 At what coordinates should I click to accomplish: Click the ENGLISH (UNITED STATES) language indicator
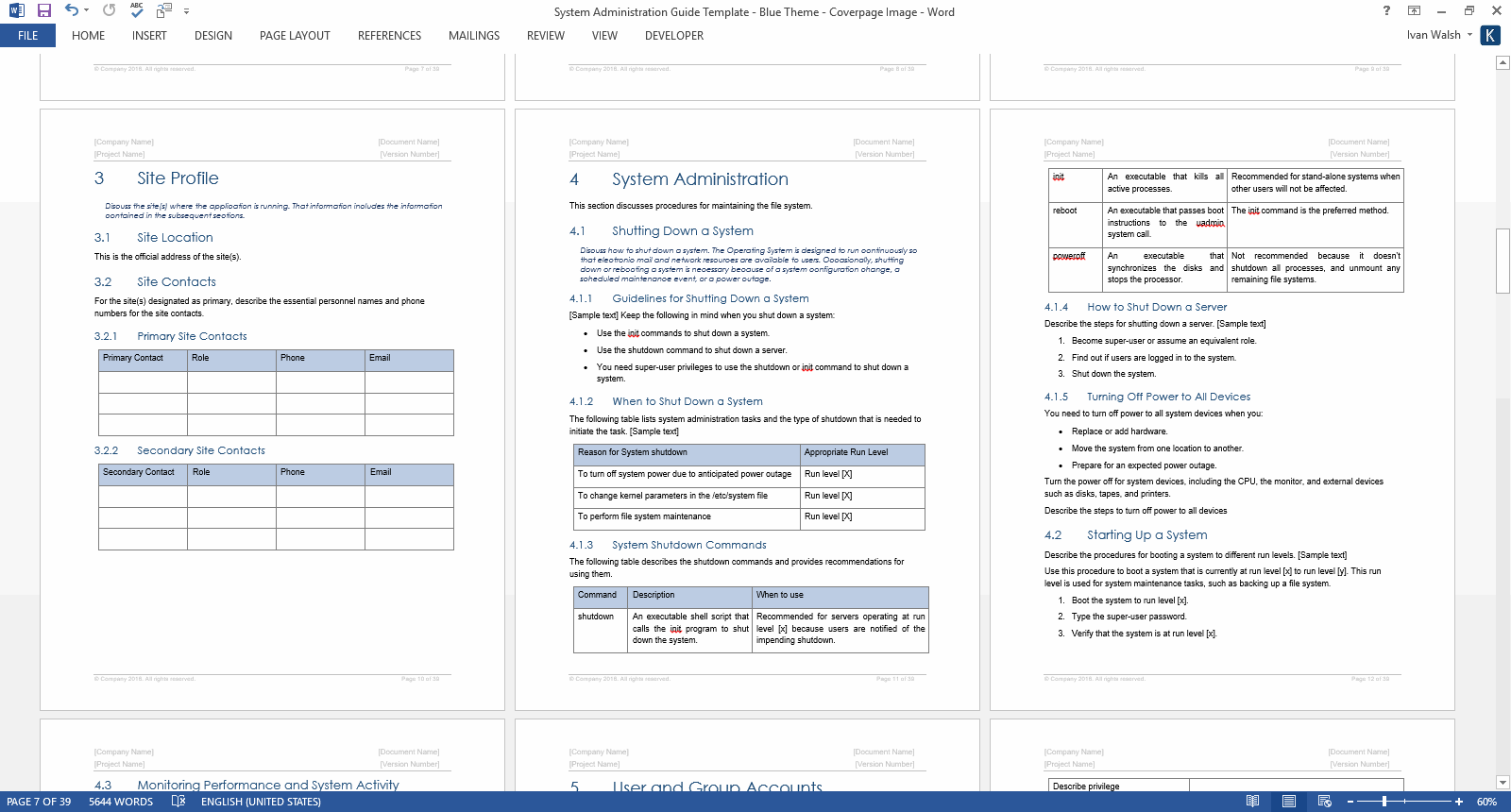(261, 802)
